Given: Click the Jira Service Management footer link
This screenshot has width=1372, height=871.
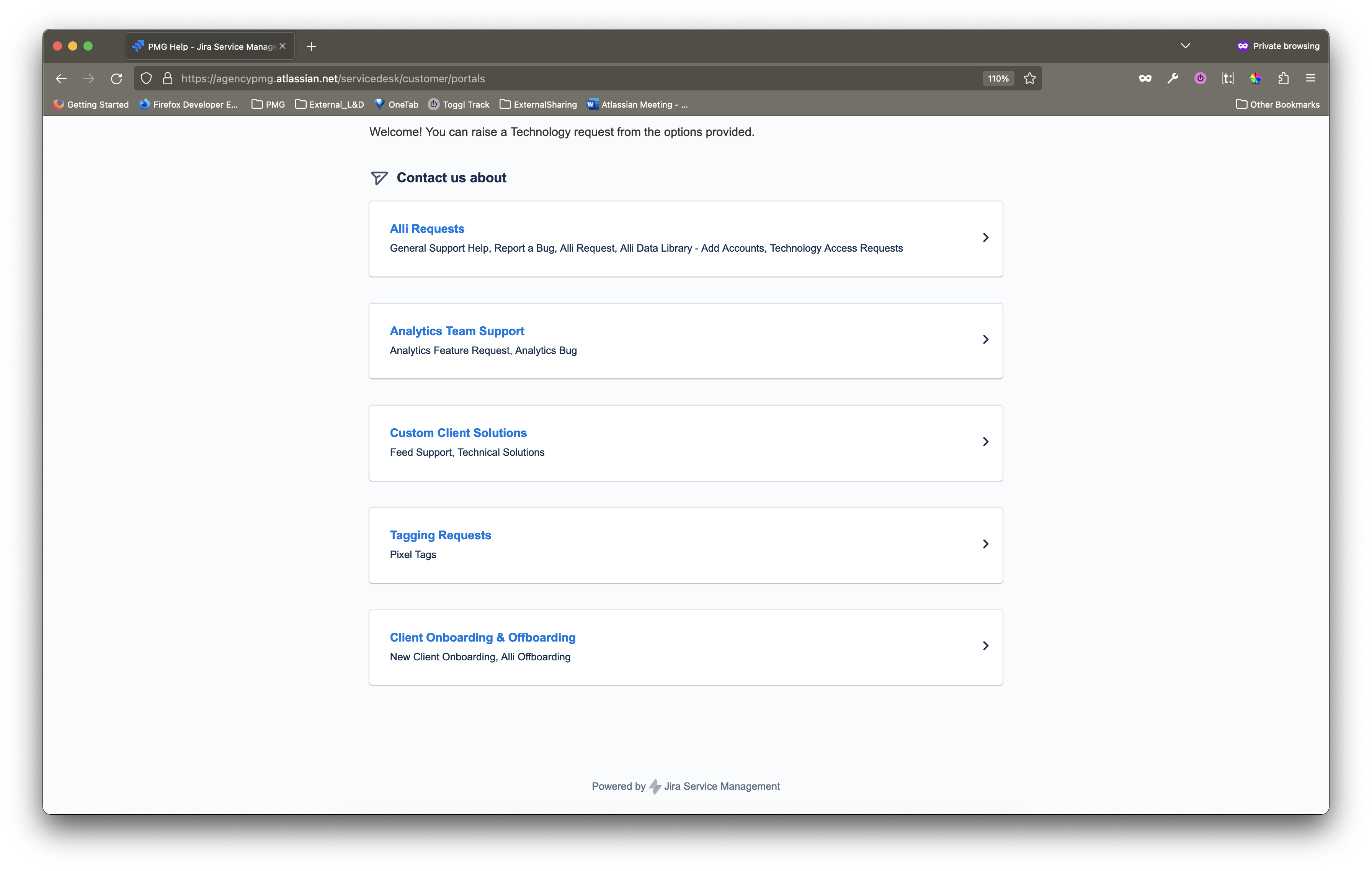Looking at the screenshot, I should coord(722,786).
